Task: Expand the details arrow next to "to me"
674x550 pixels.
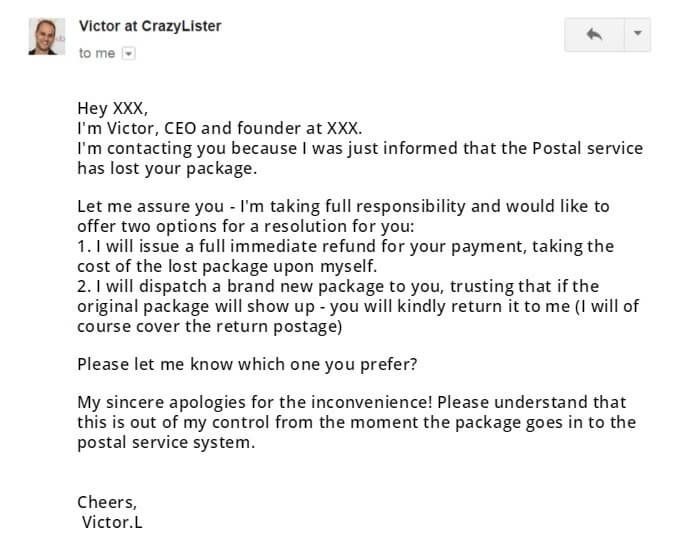Action: coord(129,53)
